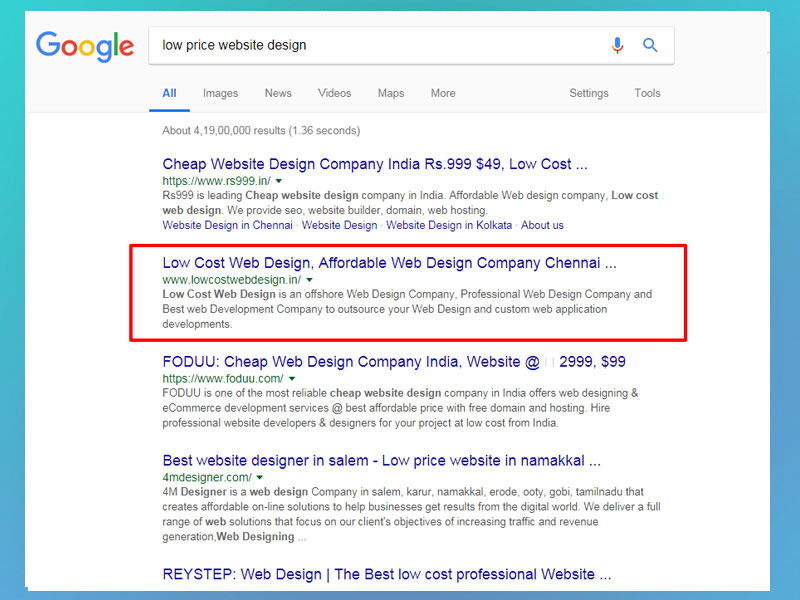Click snippet '4M Designer is a web design Company'
Image resolution: width=800 pixels, height=600 pixels.
411,514
